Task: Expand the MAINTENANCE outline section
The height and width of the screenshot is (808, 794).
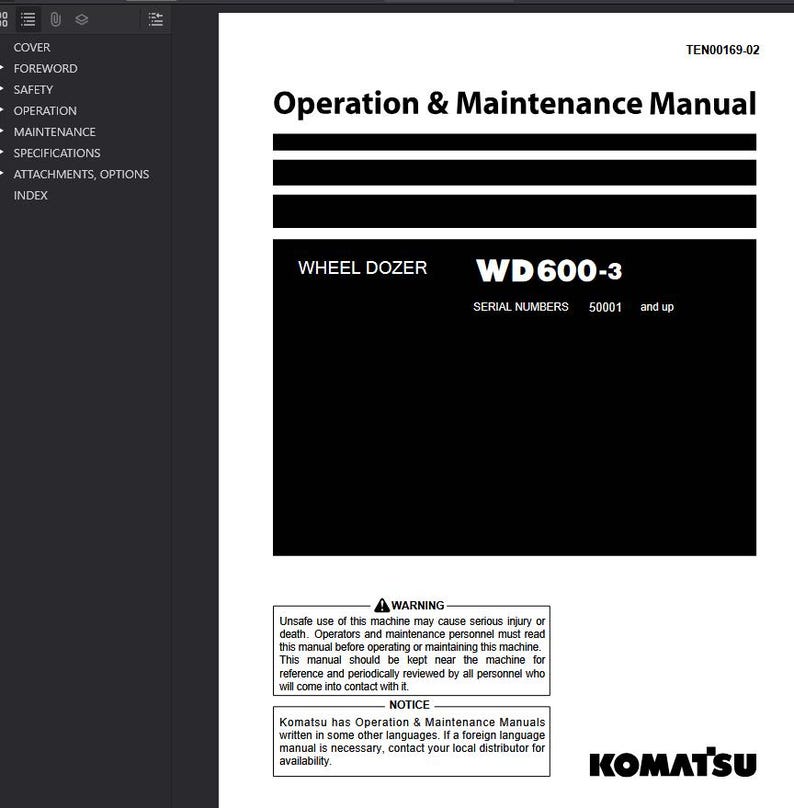Action: pos(2,131)
